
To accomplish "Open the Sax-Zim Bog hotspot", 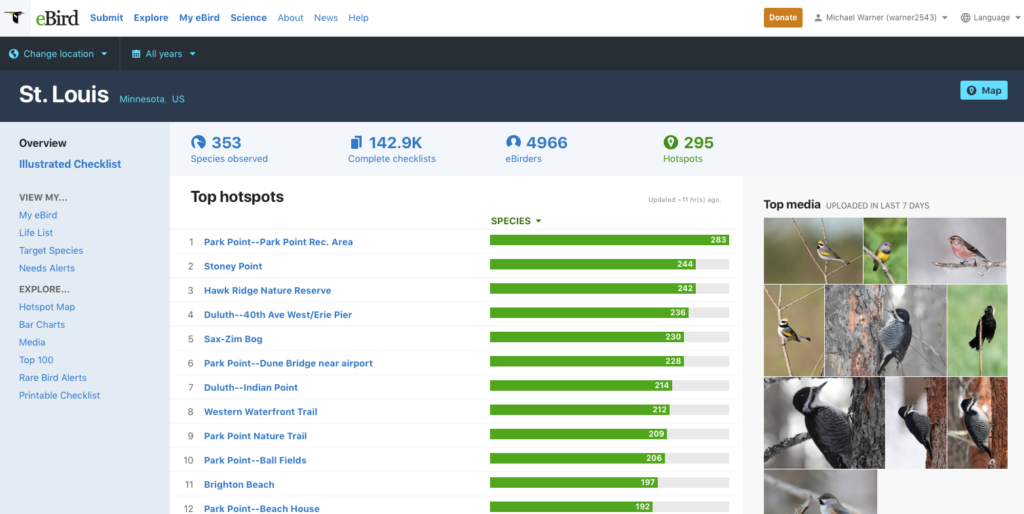I will 233,339.
